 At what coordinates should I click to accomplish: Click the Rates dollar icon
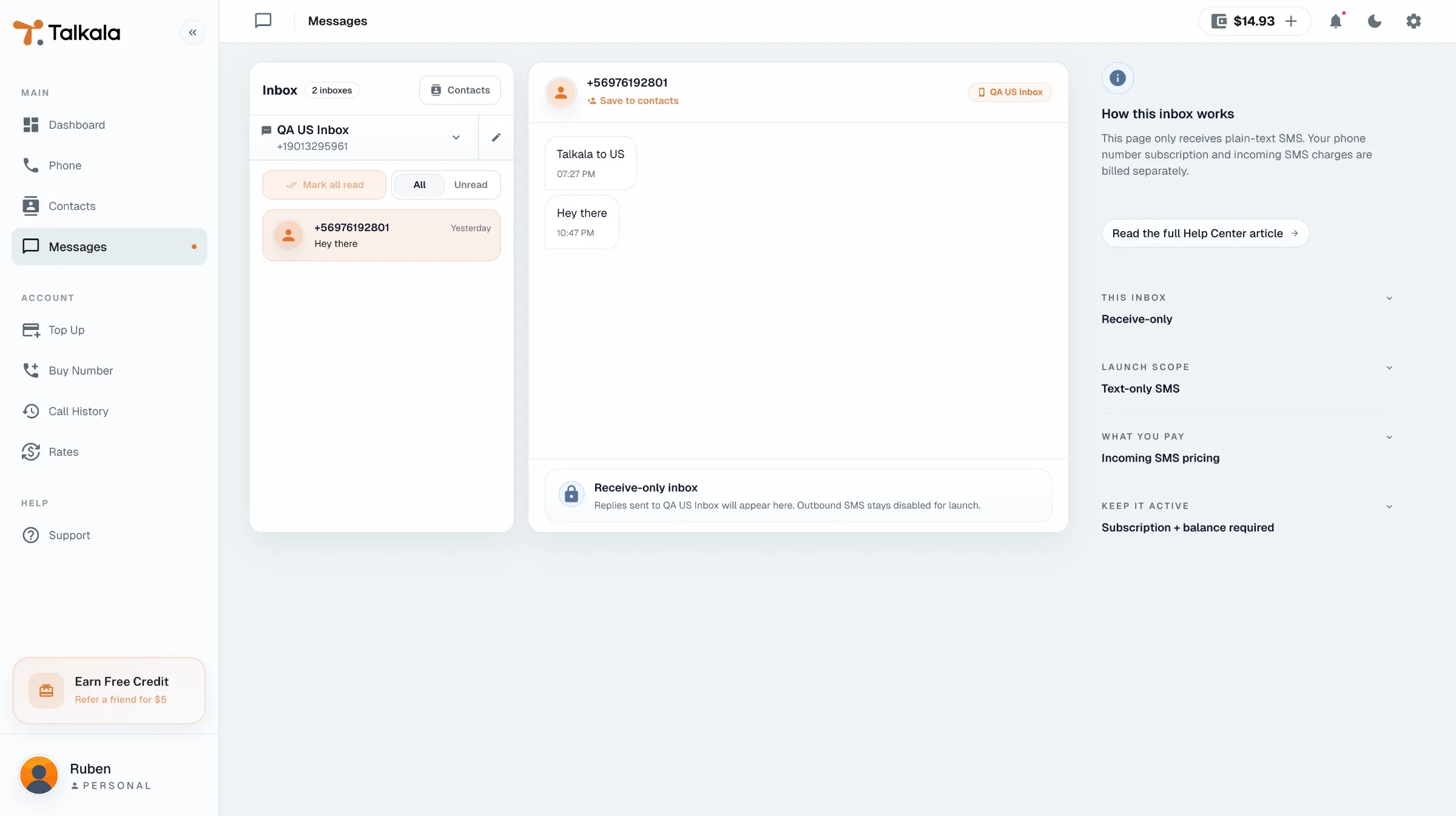[x=31, y=452]
